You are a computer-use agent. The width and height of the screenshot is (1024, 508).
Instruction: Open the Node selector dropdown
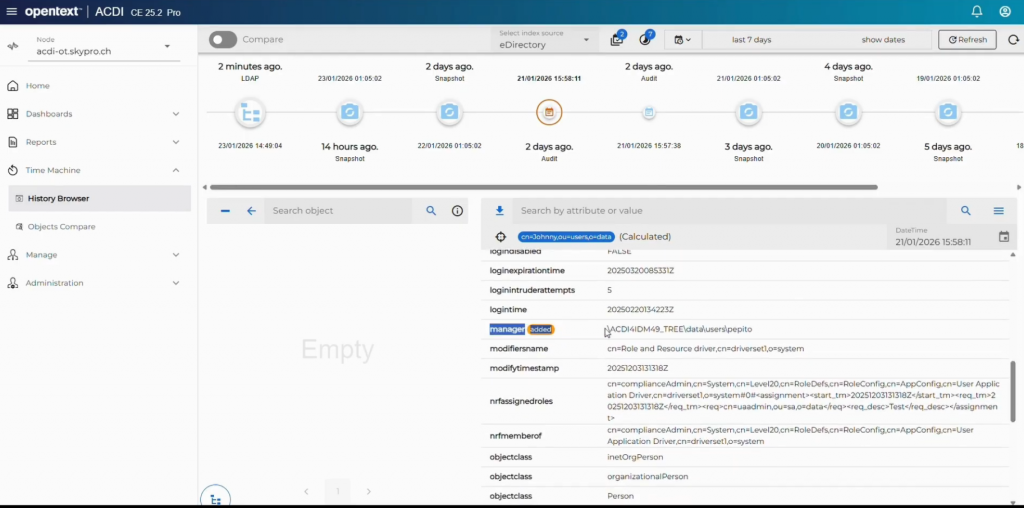[x=103, y=46]
